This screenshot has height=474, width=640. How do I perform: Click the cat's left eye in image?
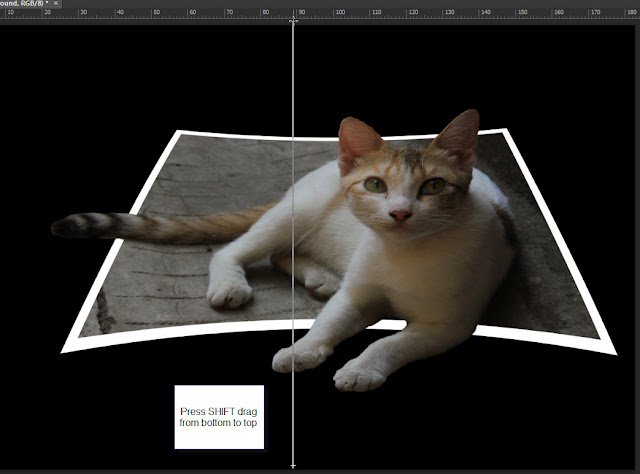coord(375,184)
